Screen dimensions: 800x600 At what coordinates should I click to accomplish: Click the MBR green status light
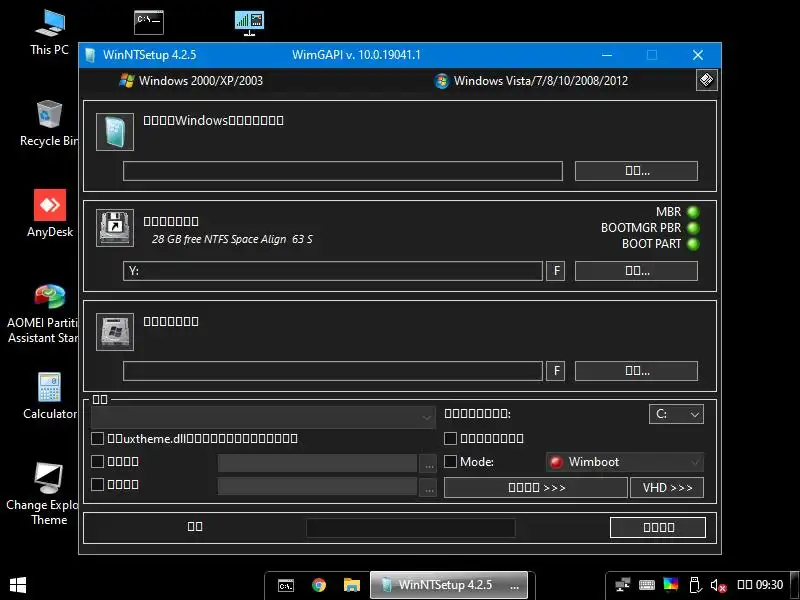[693, 212]
